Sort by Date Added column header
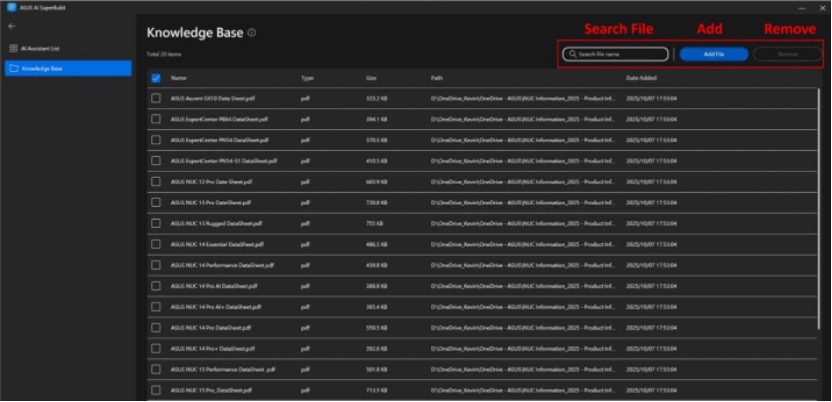Viewport: 832px width, 402px height. click(x=641, y=78)
